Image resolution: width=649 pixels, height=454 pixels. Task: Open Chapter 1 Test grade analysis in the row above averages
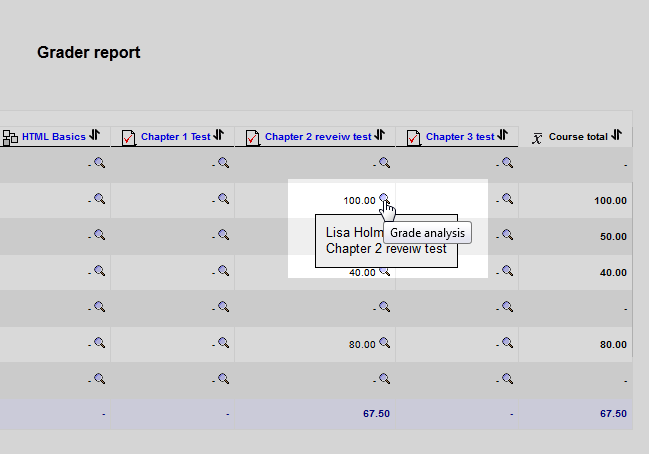point(224,379)
